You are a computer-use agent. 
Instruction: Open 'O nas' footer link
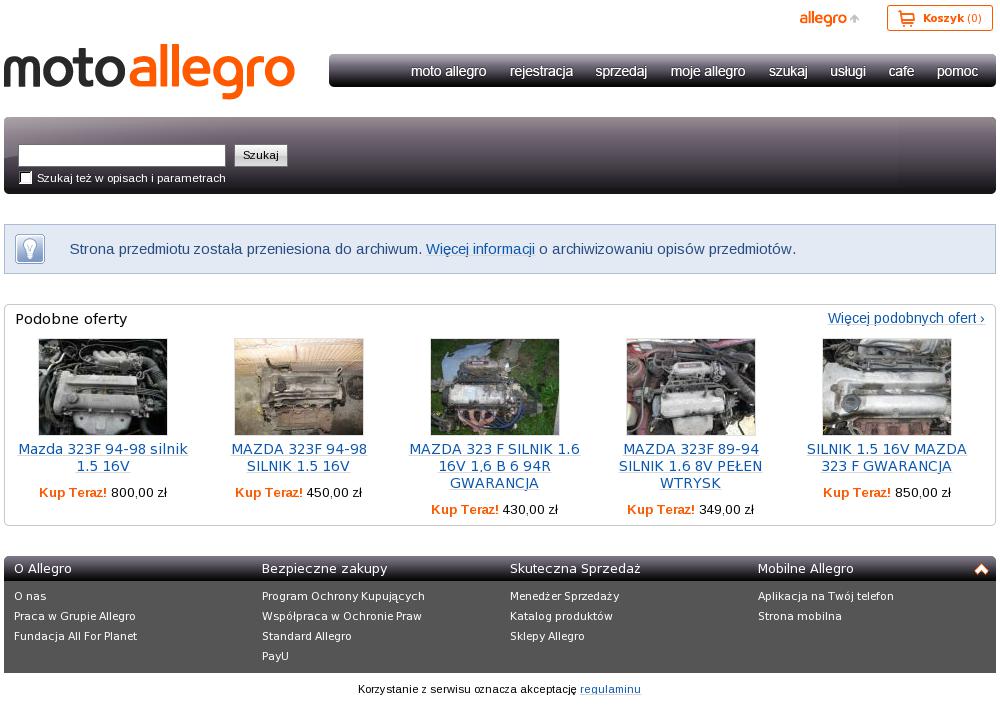(30, 596)
